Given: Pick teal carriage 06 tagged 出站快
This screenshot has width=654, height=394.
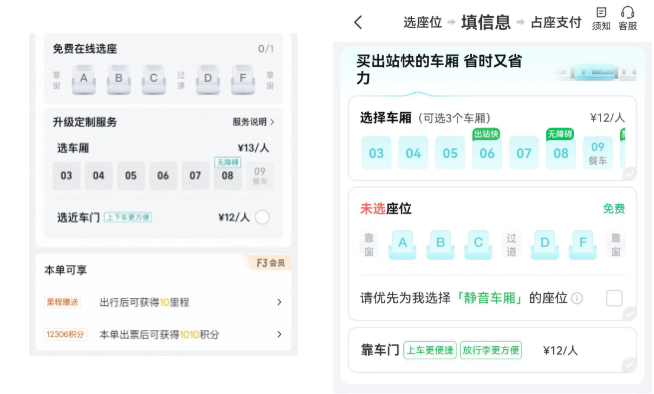Looking at the screenshot, I should coord(487,153).
